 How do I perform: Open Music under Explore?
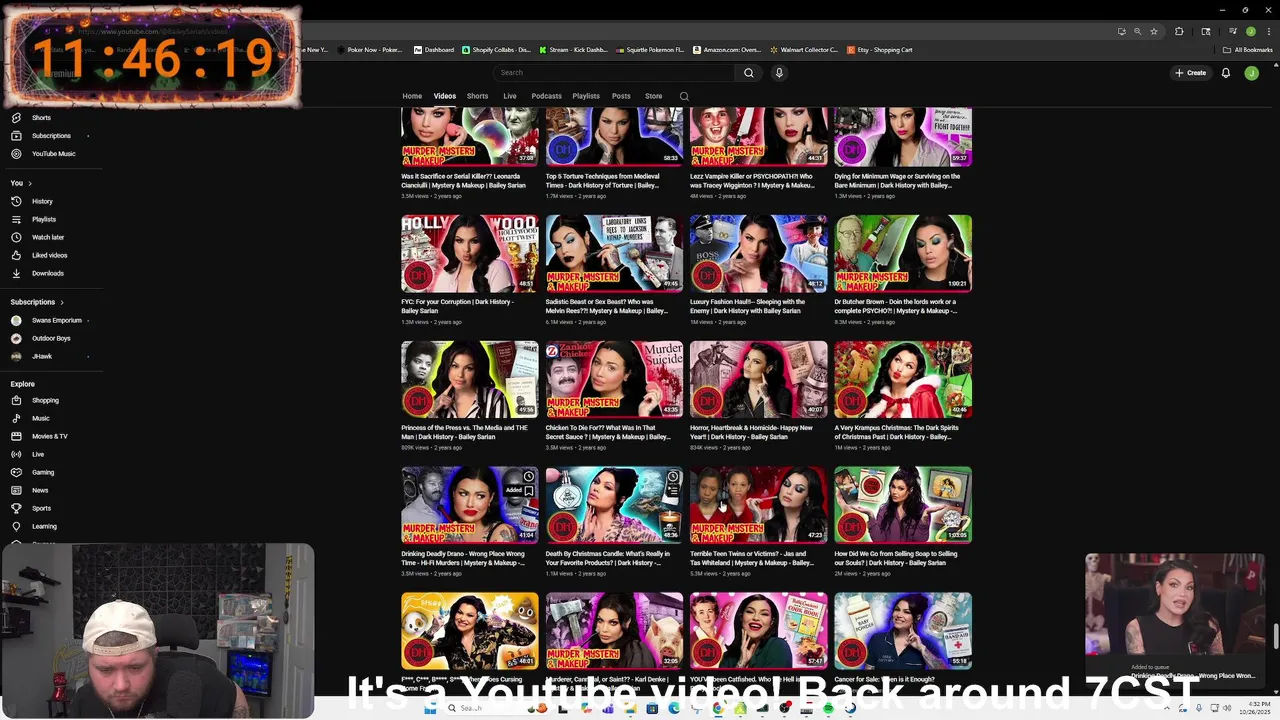pyautogui.click(x=40, y=418)
